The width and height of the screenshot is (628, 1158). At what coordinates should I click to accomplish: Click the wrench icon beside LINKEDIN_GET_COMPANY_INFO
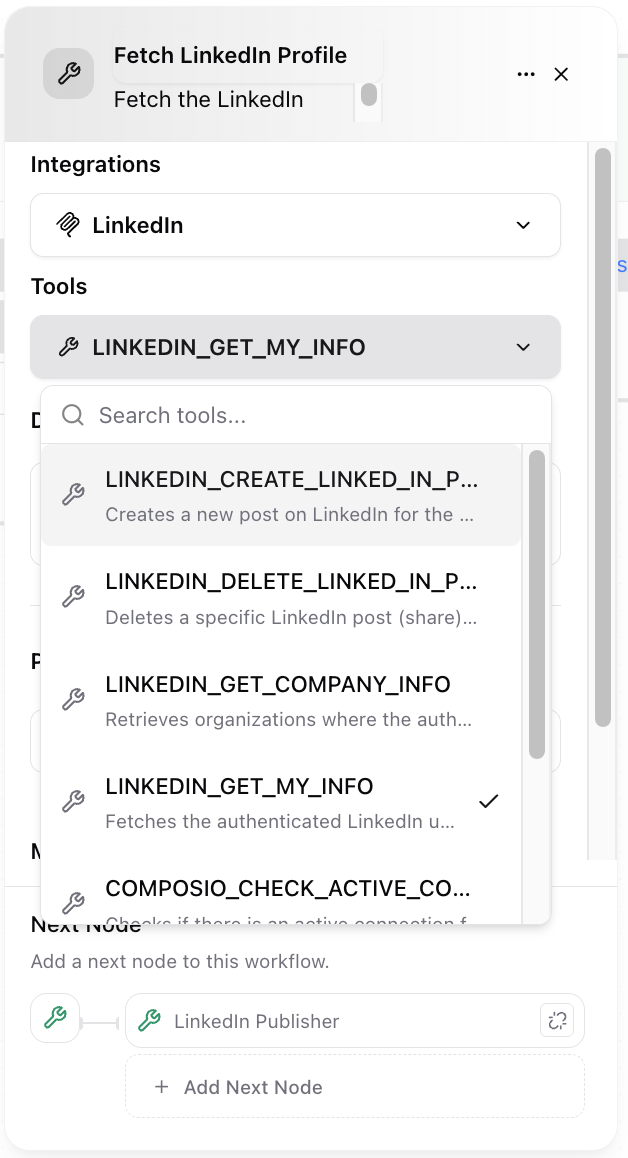pyautogui.click(x=73, y=698)
